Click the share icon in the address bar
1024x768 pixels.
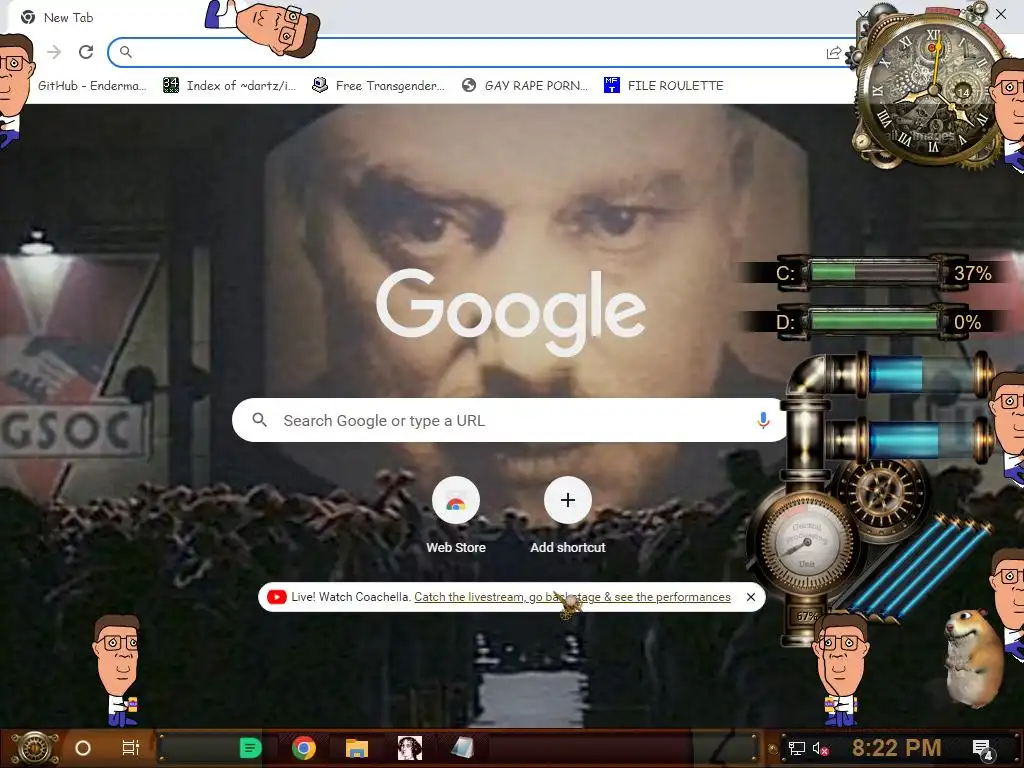[x=833, y=53]
